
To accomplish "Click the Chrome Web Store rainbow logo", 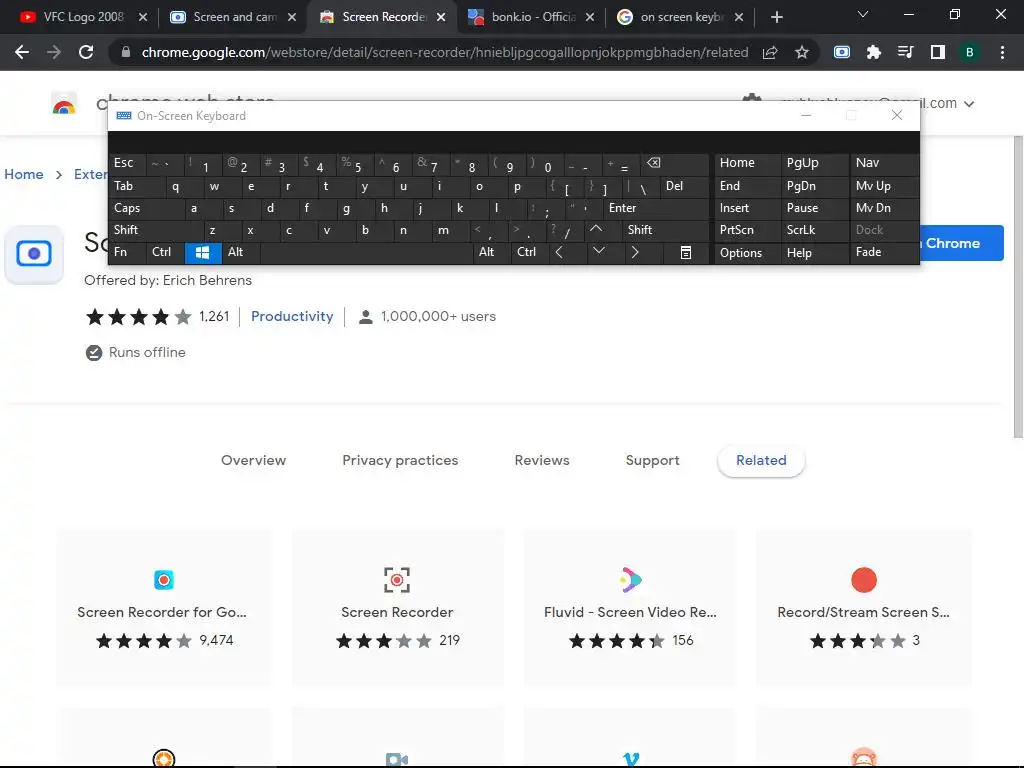I will [64, 104].
